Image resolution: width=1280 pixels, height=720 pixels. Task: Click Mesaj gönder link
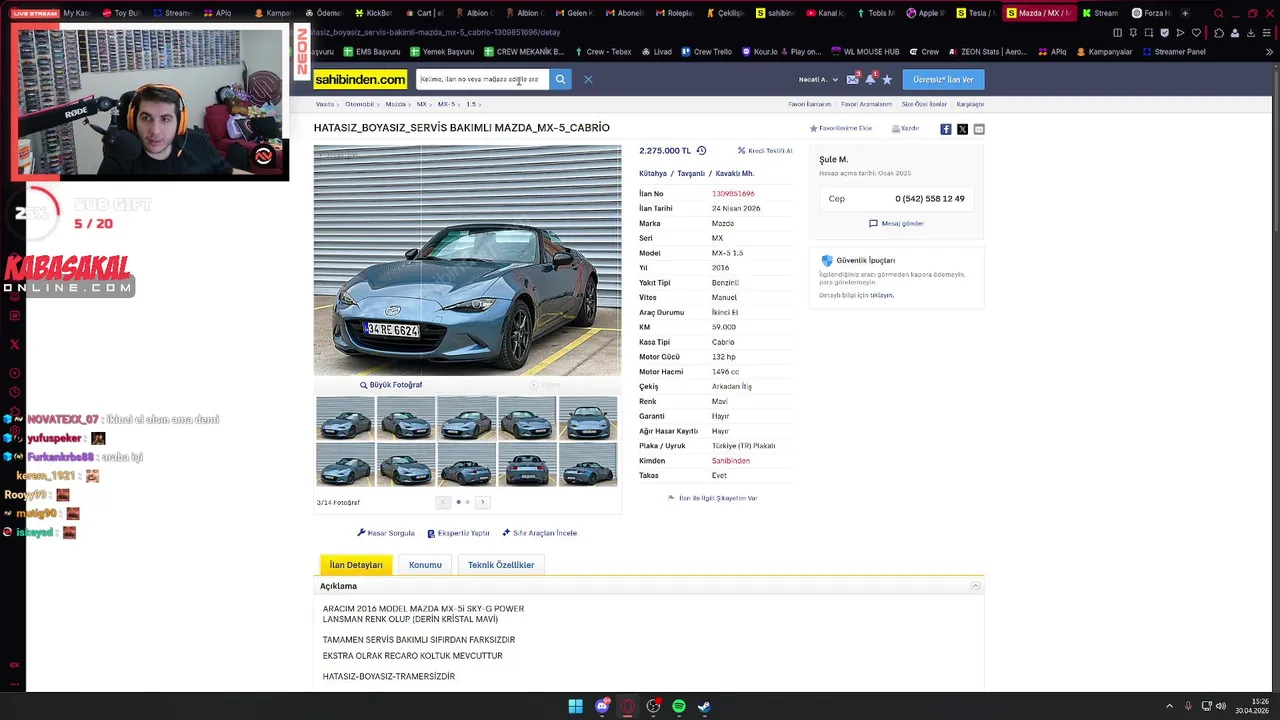coord(896,223)
